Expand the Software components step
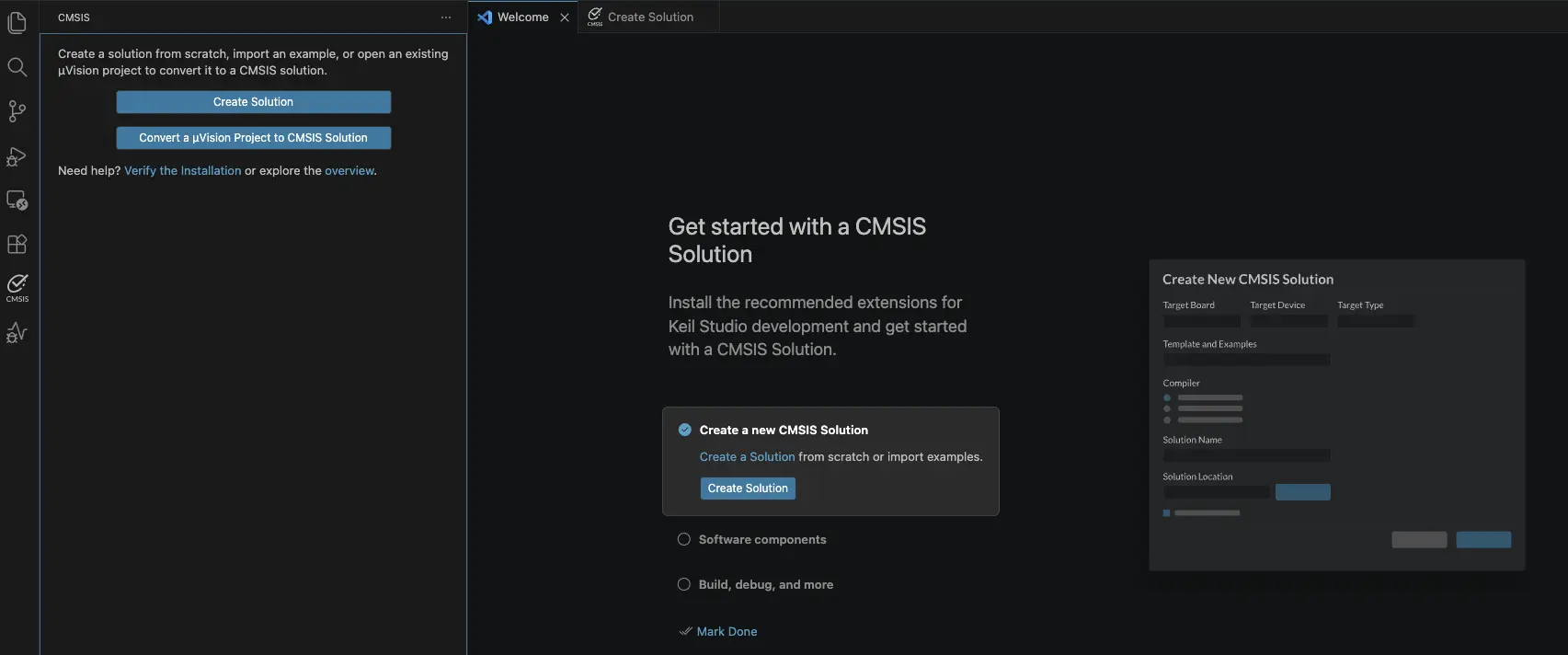 tap(762, 540)
